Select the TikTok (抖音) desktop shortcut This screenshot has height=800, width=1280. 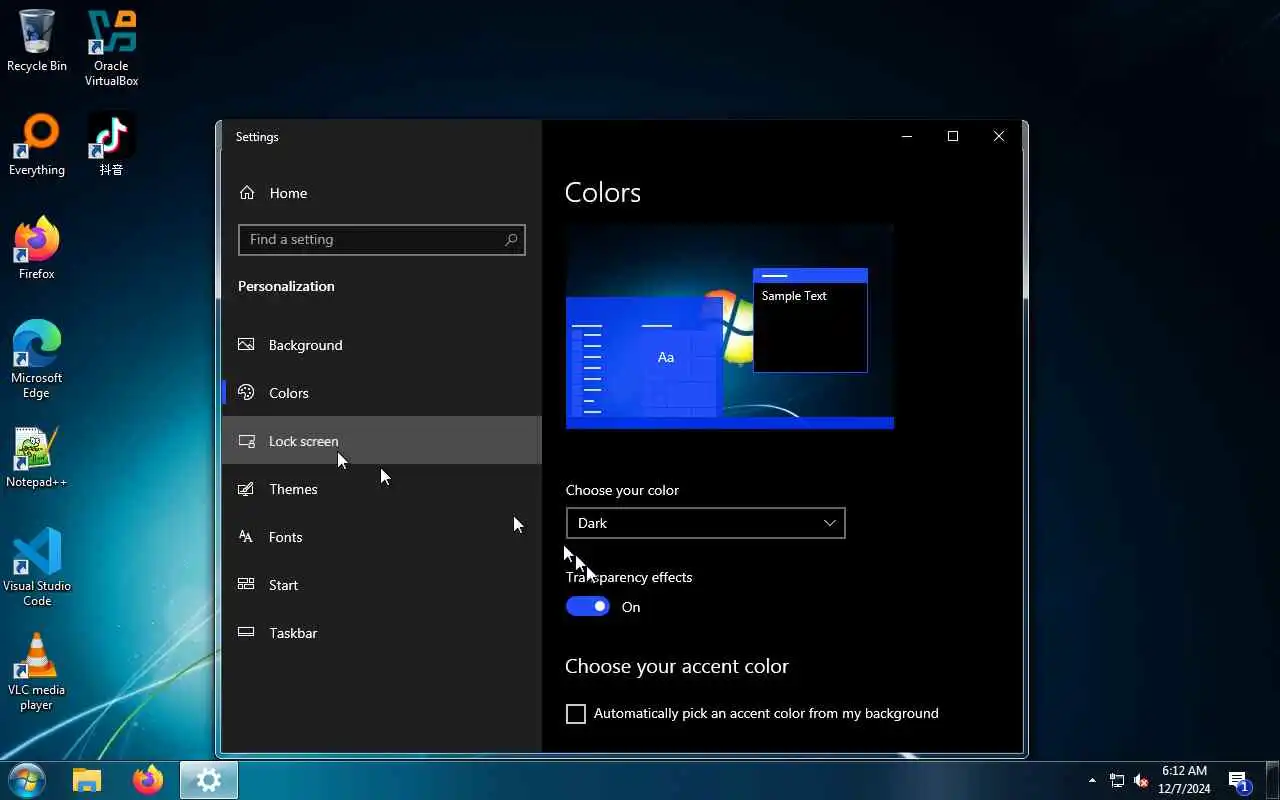click(111, 145)
